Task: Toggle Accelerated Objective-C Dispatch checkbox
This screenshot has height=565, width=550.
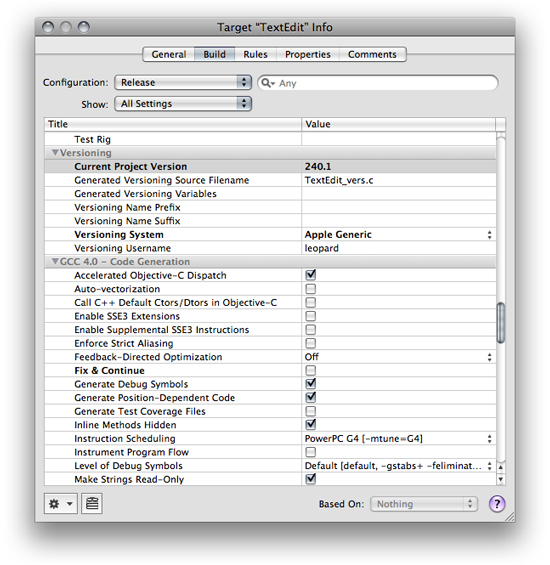Action: click(x=310, y=275)
